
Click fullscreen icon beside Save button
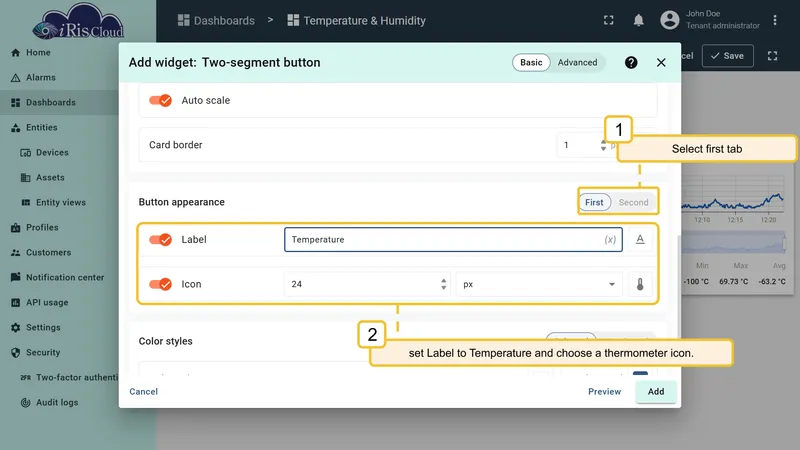click(772, 56)
